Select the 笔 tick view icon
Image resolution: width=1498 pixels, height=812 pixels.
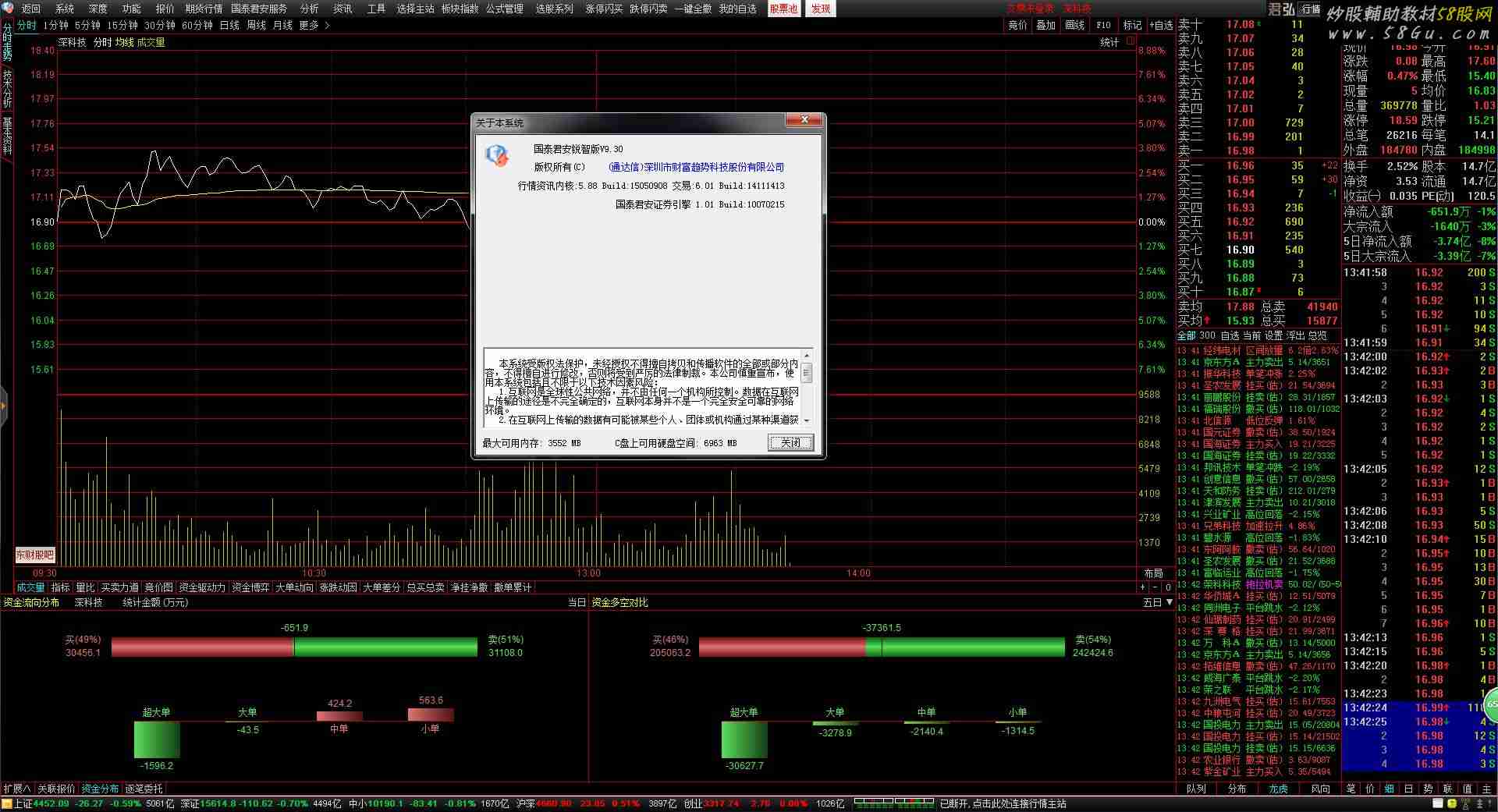(1351, 789)
